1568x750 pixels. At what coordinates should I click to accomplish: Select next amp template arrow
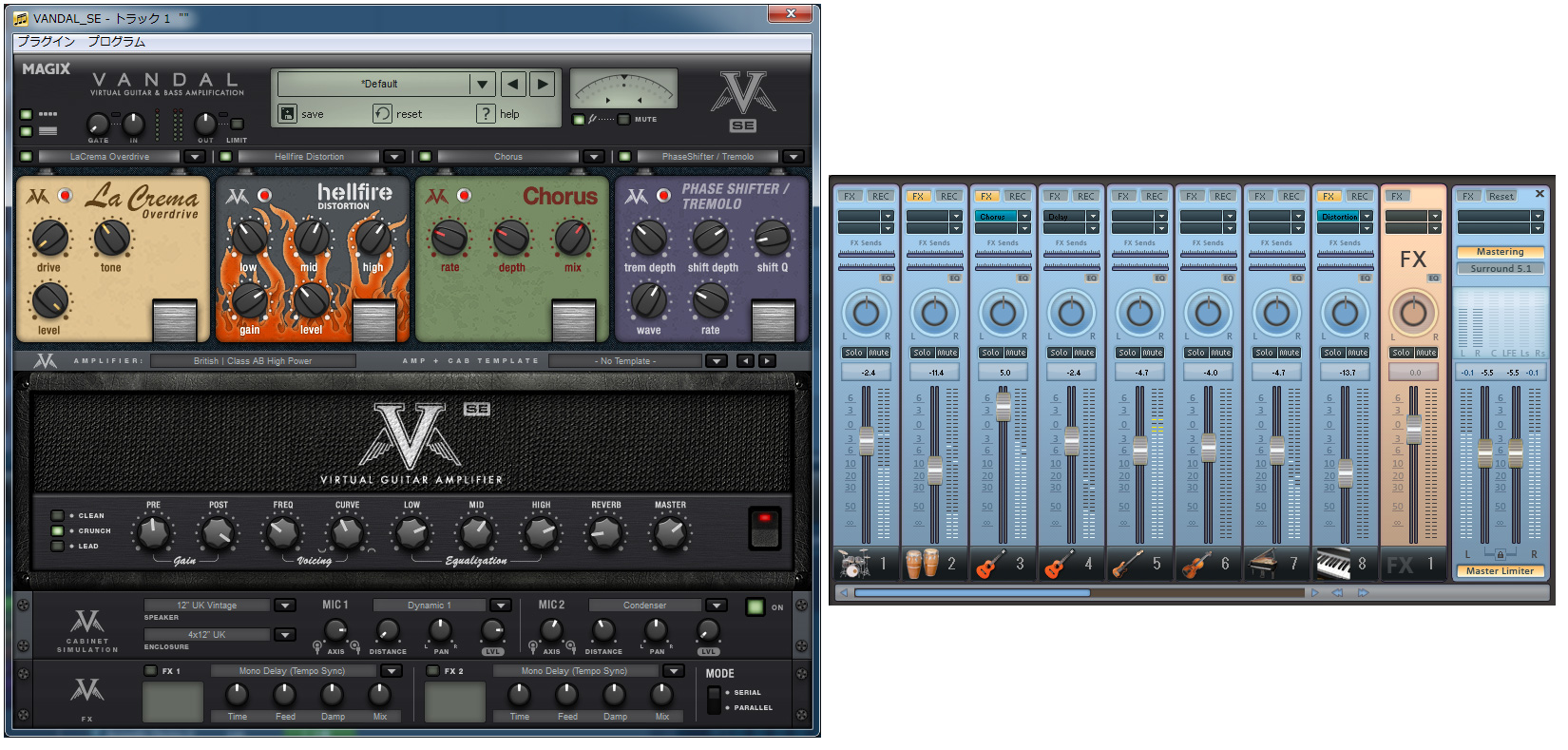pos(767,361)
